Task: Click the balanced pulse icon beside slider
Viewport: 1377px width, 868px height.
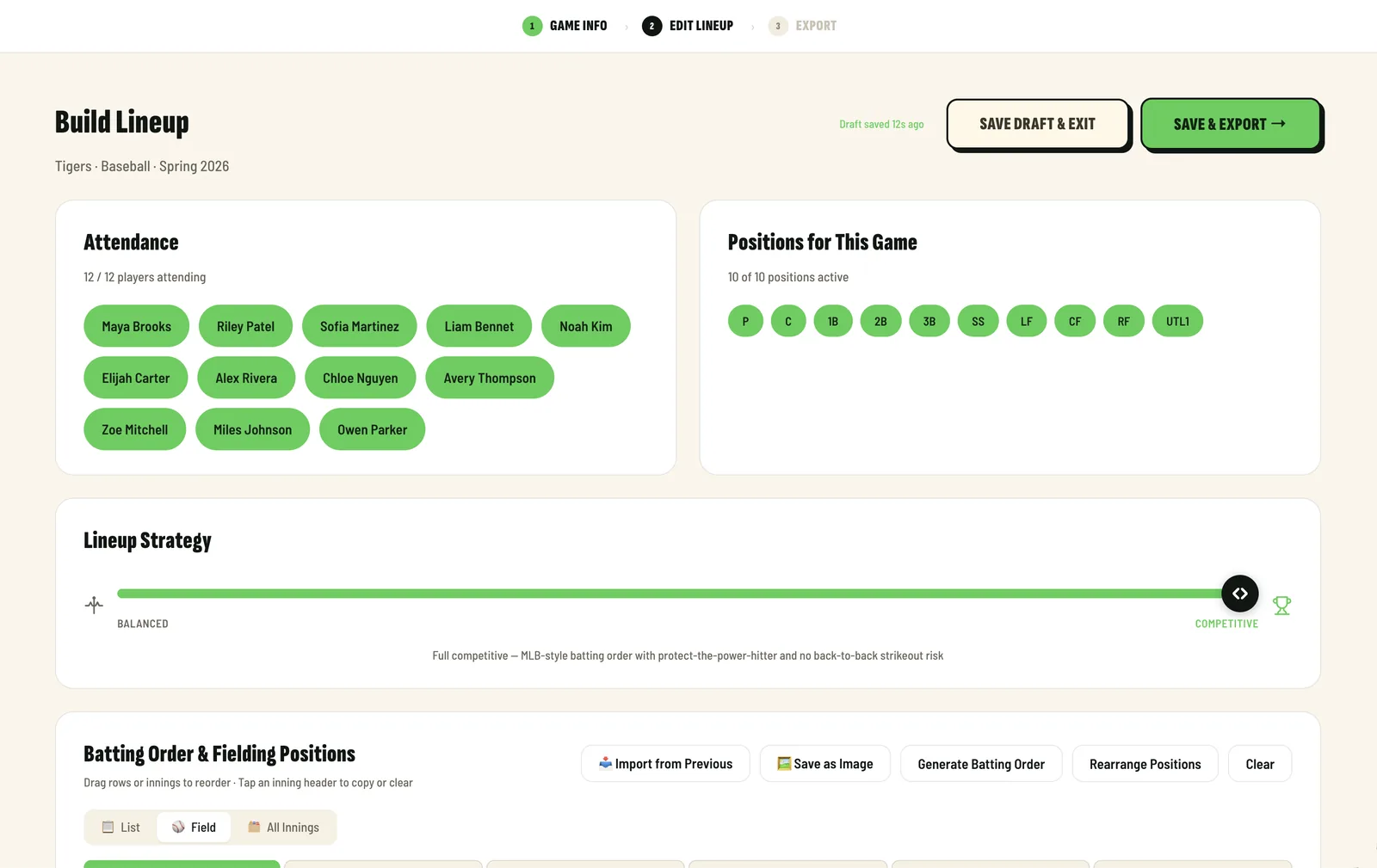Action: coord(94,605)
